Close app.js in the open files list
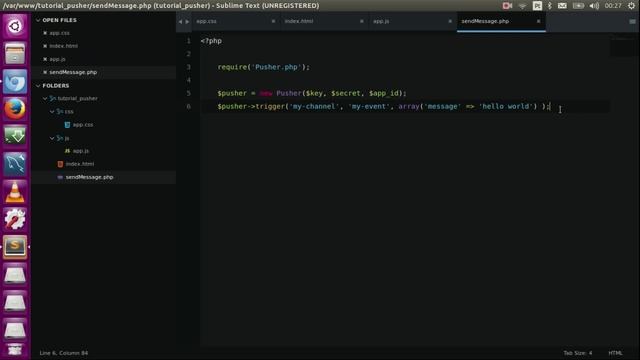Image resolution: width=640 pixels, height=360 pixels. click(x=45, y=59)
